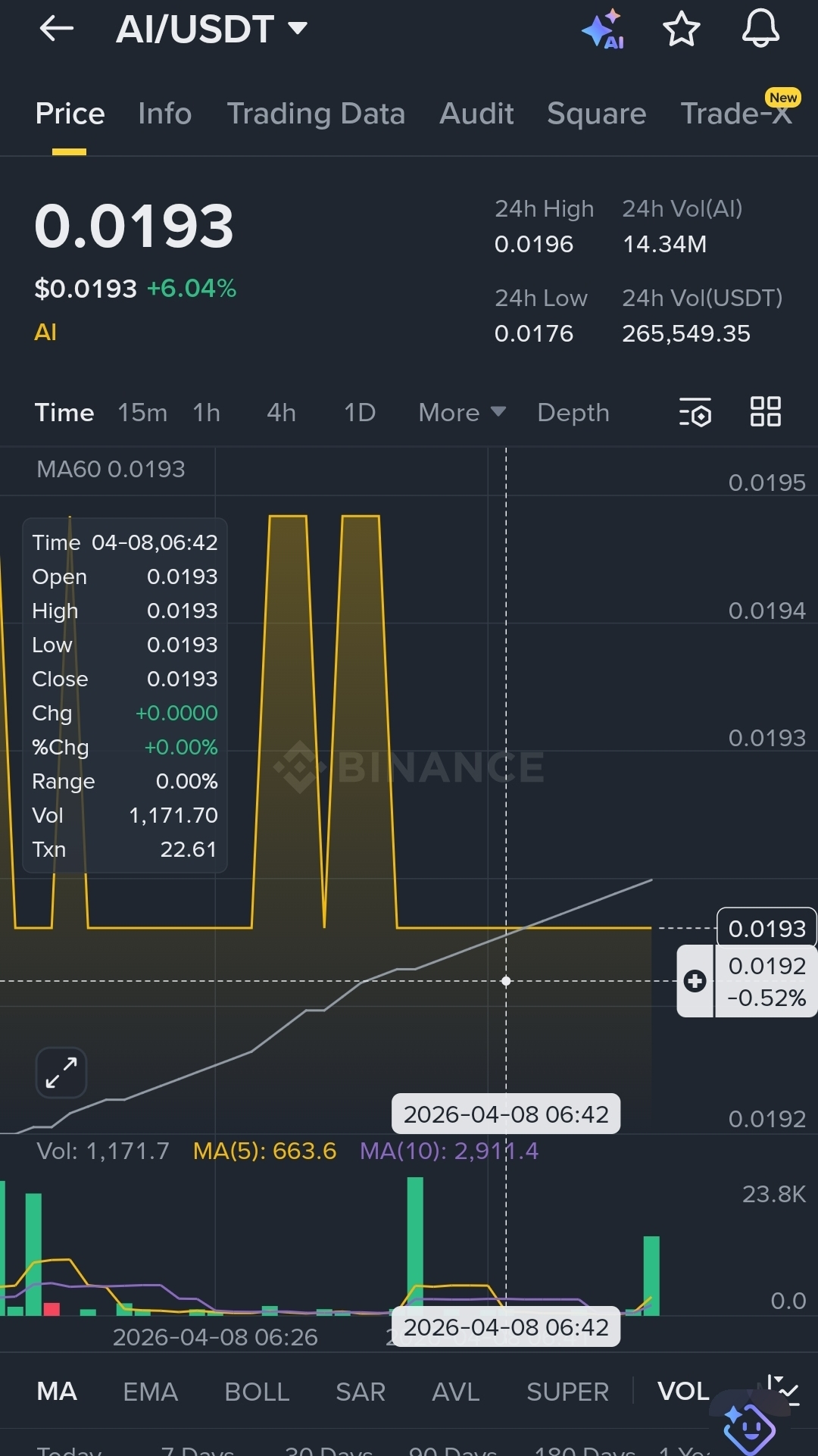The image size is (818, 1456).
Task: Expand chart to fullscreen
Action: click(x=61, y=1073)
